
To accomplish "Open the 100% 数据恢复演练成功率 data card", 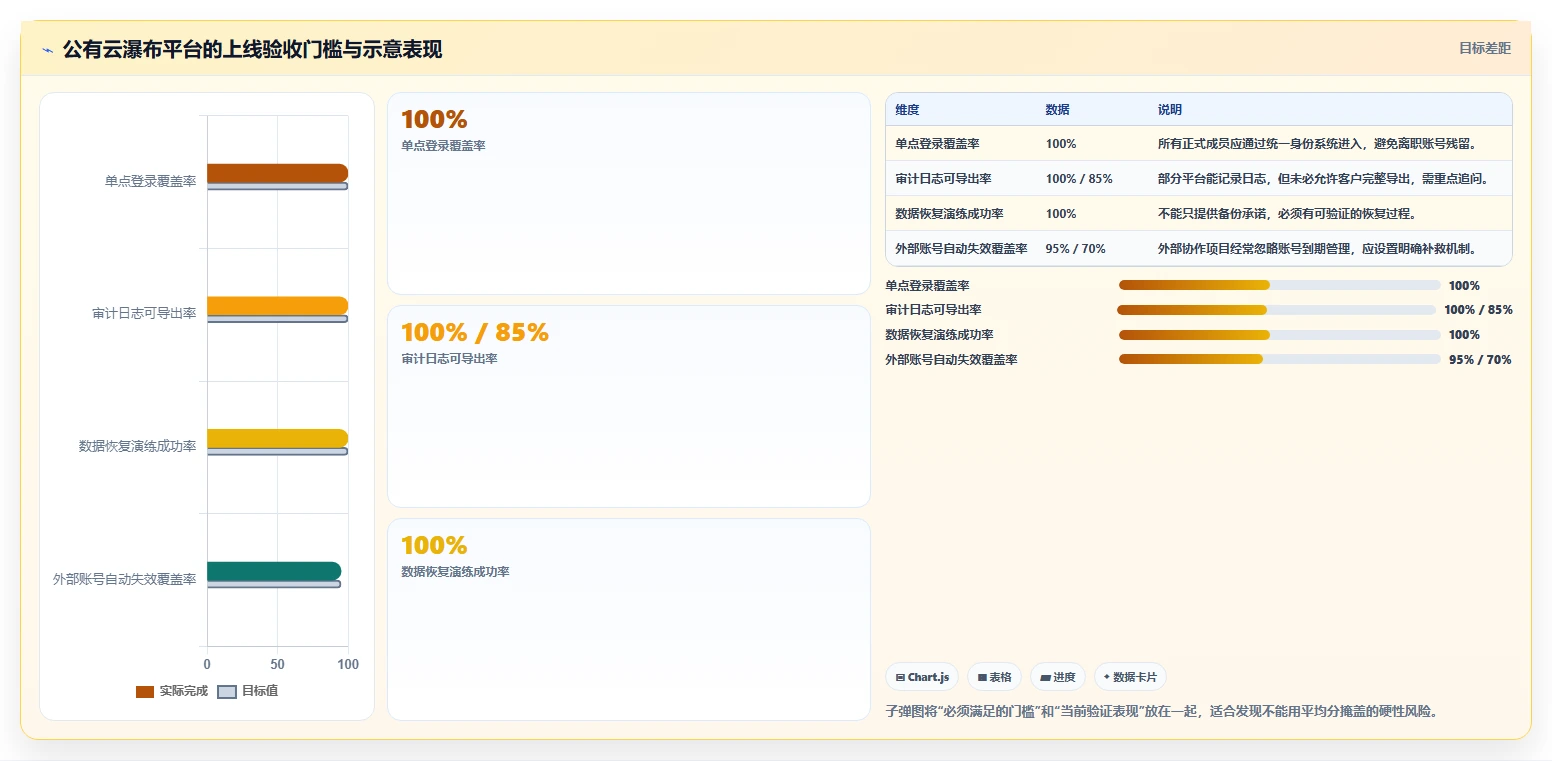I will pyautogui.click(x=629, y=619).
